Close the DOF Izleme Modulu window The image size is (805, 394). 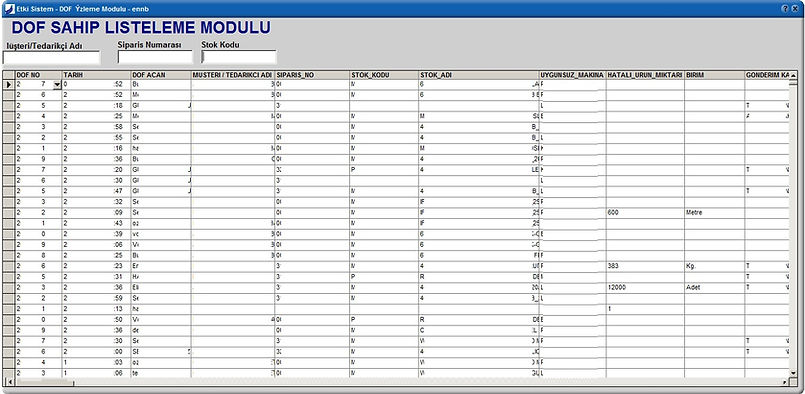point(795,9)
